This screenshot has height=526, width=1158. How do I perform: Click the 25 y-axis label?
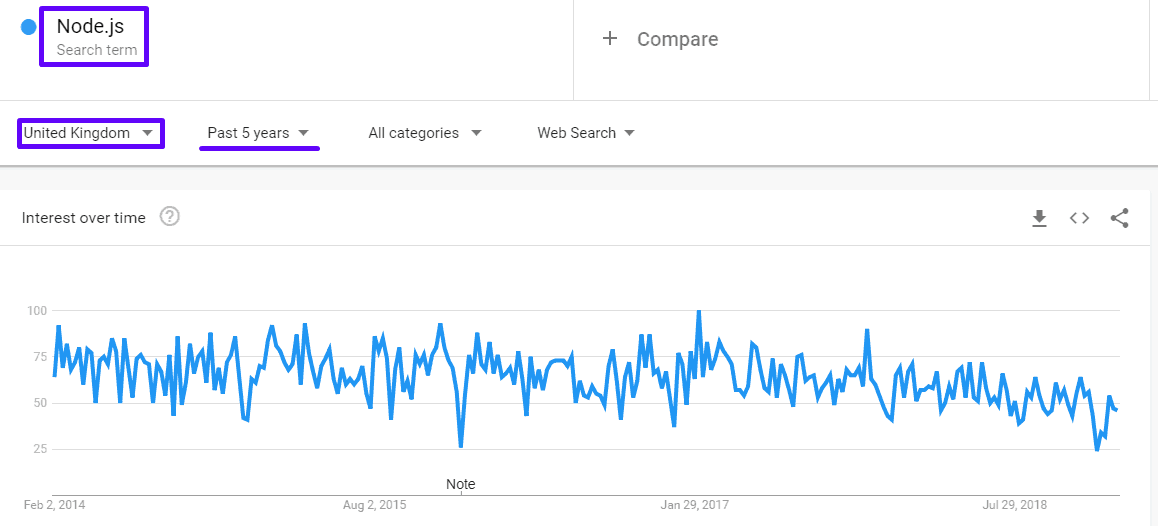[40, 449]
